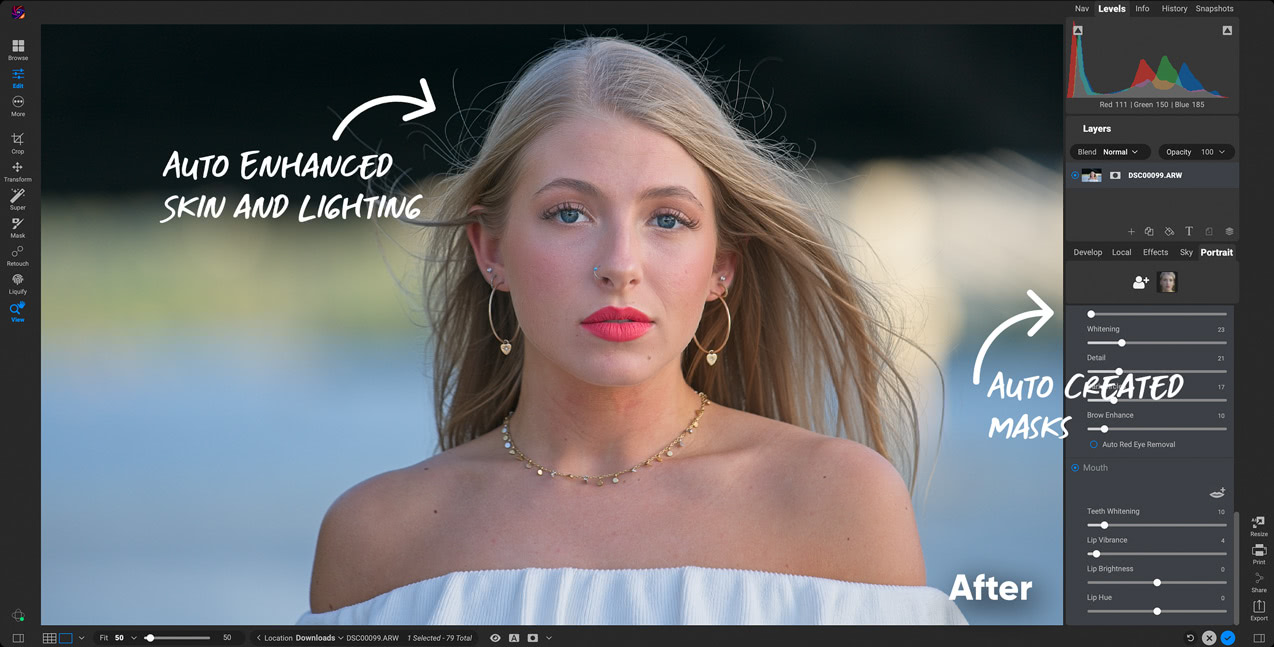
Task: Toggle the left panel visibility
Action: (18, 638)
